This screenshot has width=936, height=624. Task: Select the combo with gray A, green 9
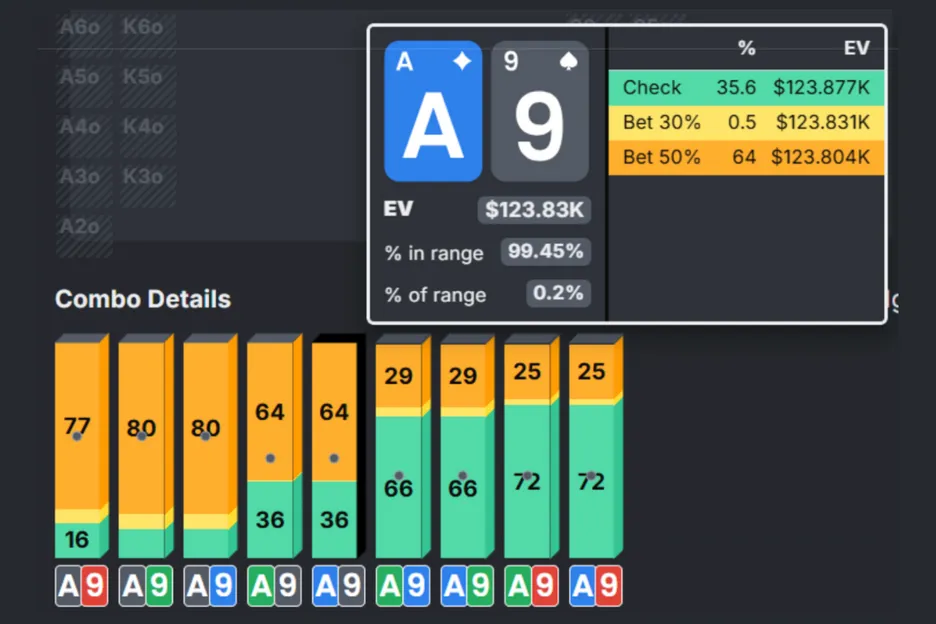click(x=145, y=586)
